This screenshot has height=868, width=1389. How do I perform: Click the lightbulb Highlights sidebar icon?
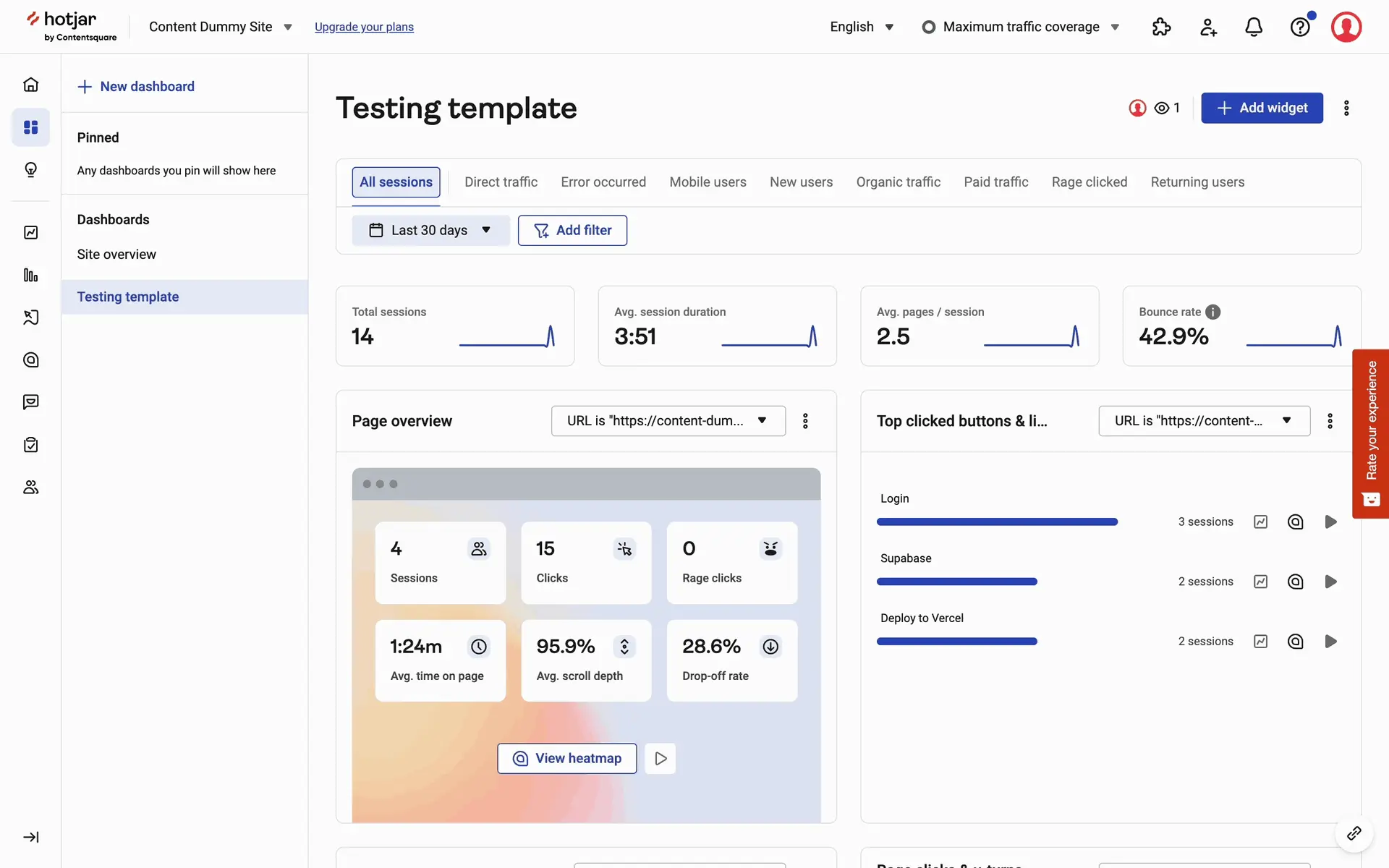click(30, 170)
